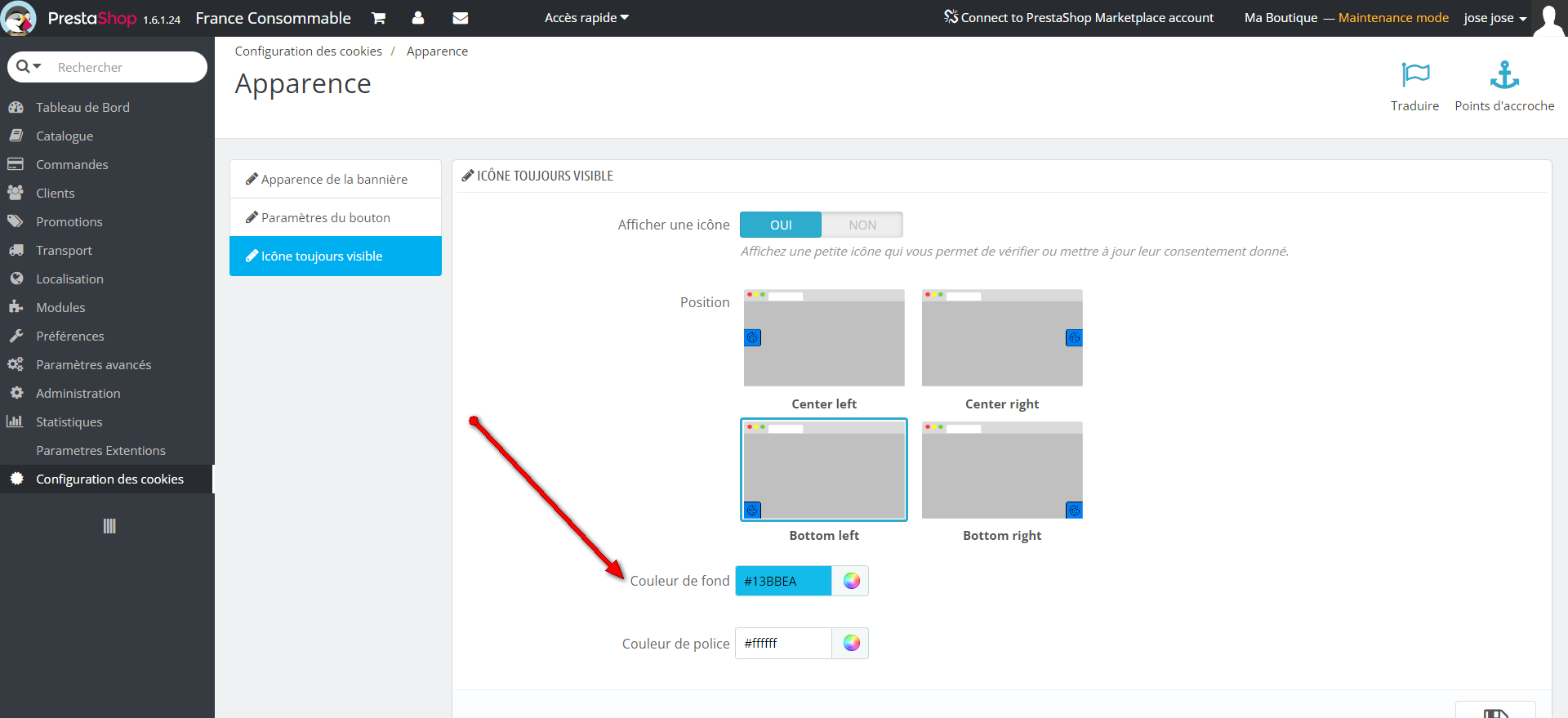Click the PrestaShop logo icon
Image resolution: width=1568 pixels, height=718 pixels.
(20, 18)
